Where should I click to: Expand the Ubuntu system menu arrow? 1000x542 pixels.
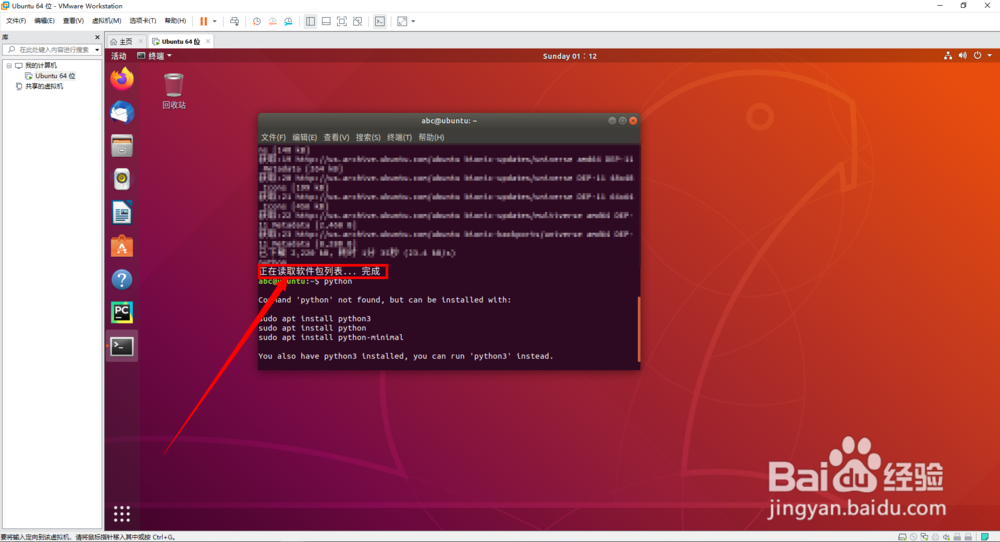pyautogui.click(x=990, y=56)
